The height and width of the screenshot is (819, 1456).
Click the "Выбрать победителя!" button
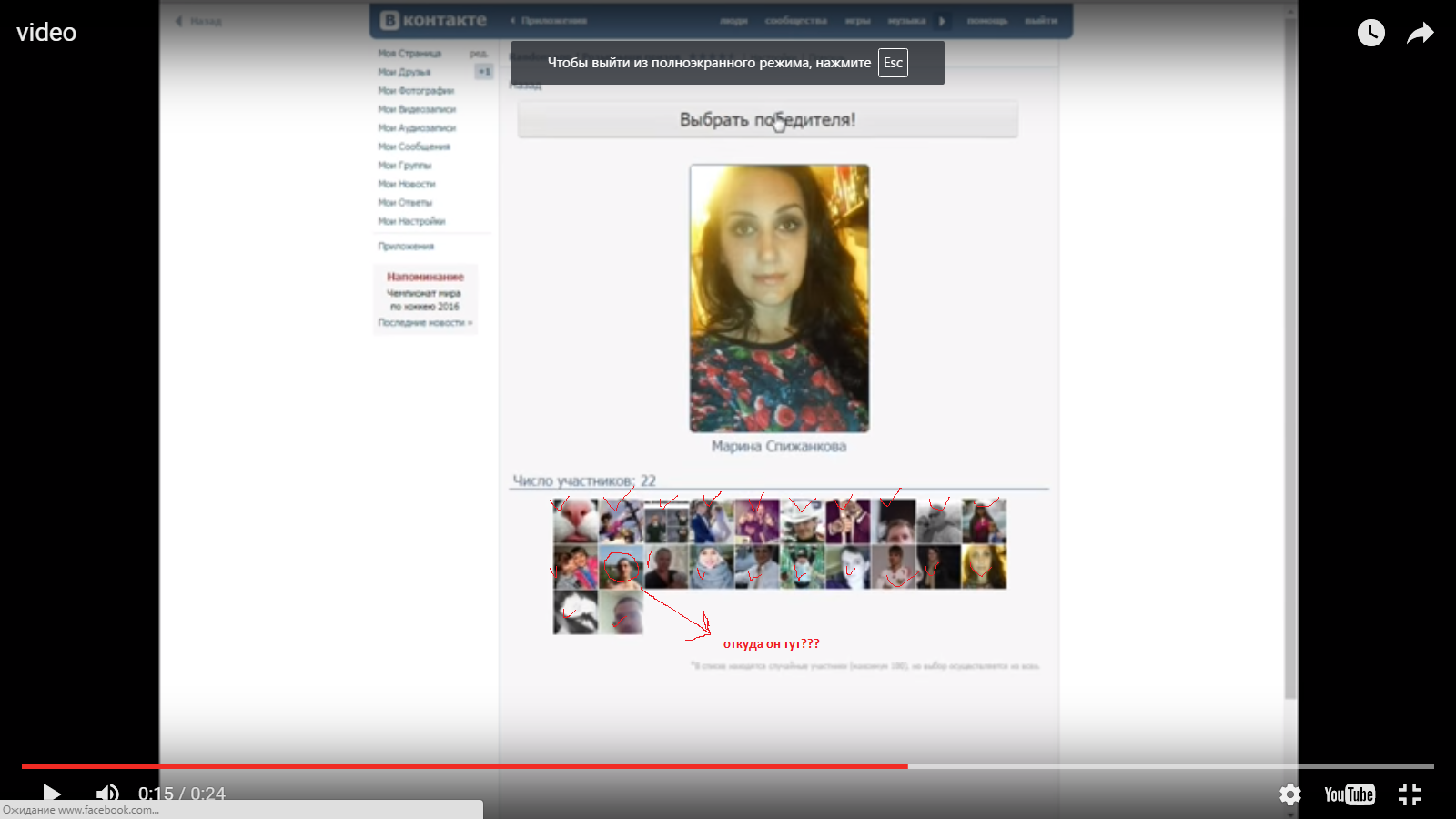(x=767, y=120)
